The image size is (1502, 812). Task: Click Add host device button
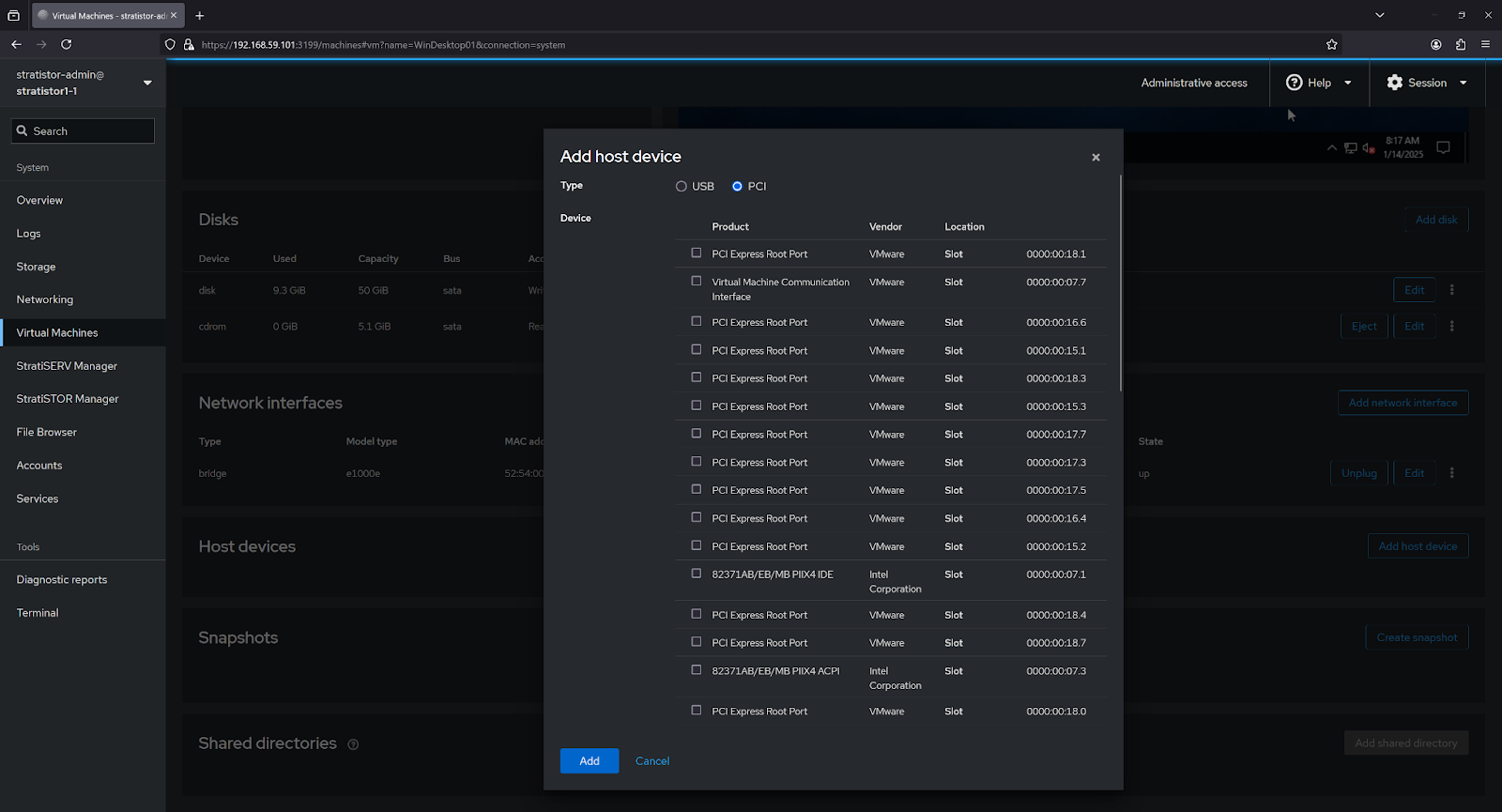coord(1418,546)
